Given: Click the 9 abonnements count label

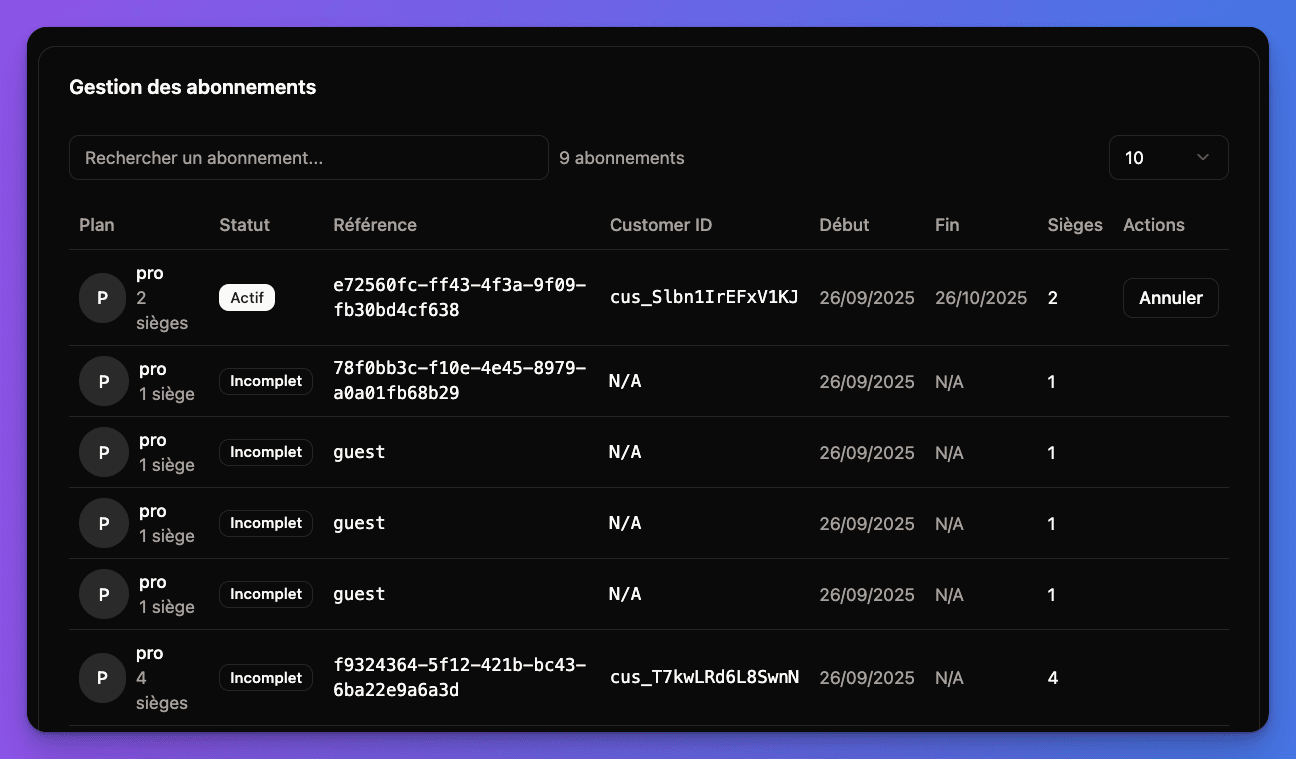Looking at the screenshot, I should coord(622,158).
